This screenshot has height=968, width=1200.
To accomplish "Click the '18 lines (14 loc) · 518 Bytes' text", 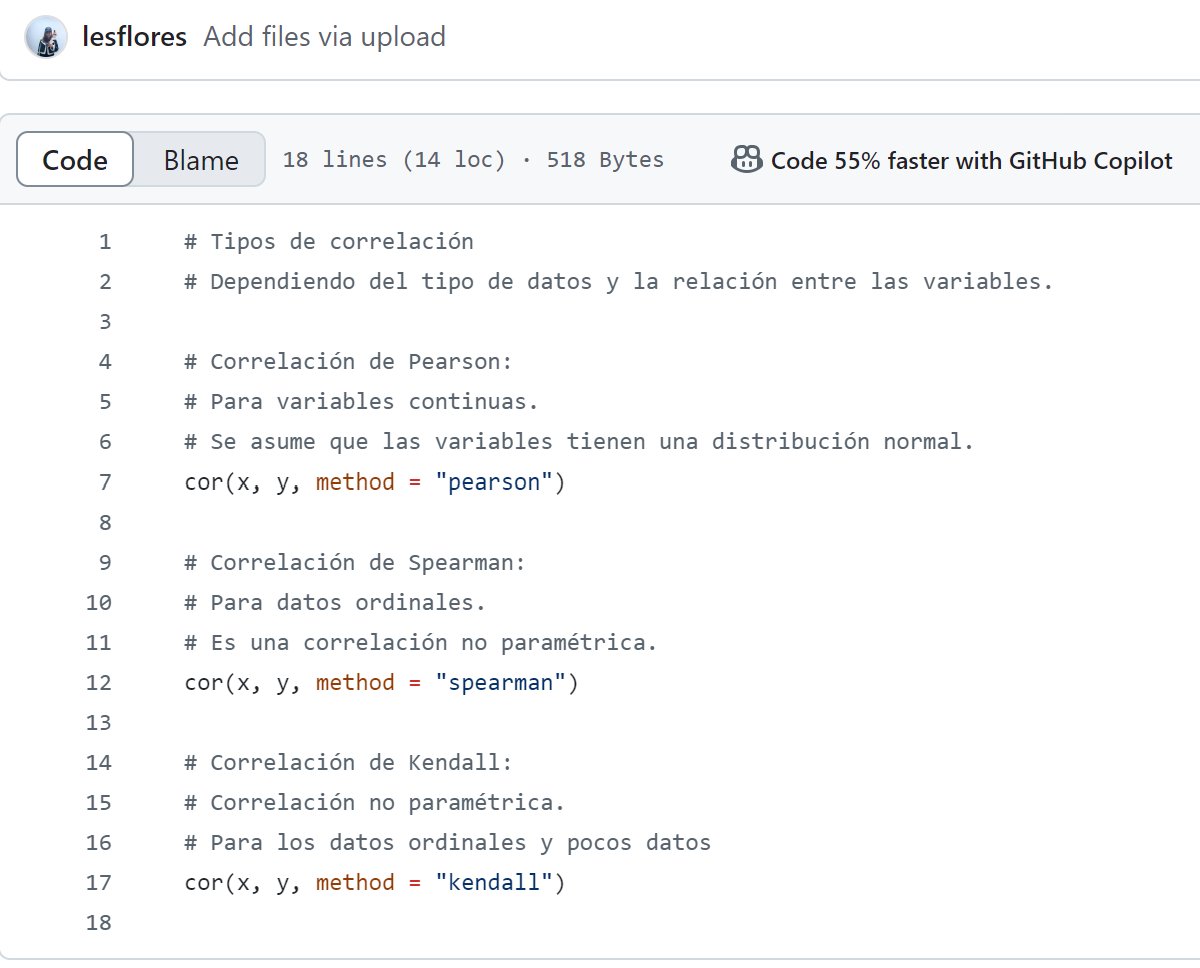I will coord(473,160).
